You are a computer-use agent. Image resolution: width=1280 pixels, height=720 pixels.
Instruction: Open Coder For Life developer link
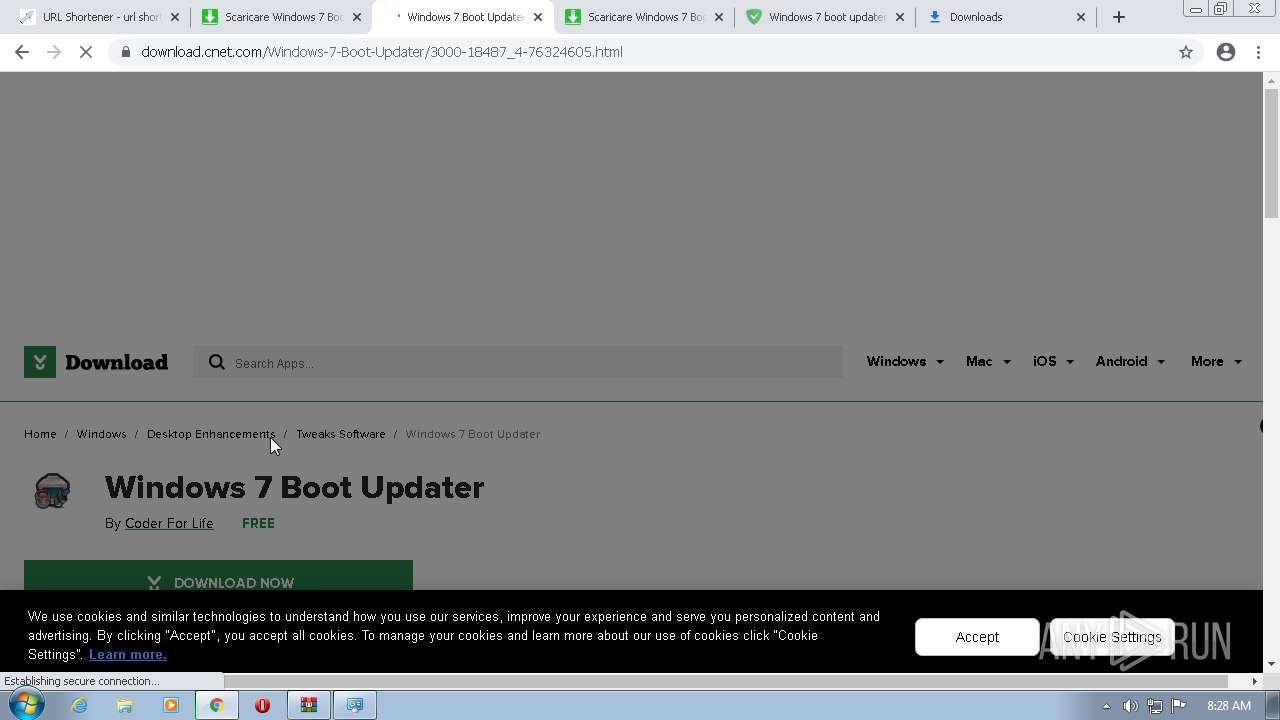coord(169,523)
